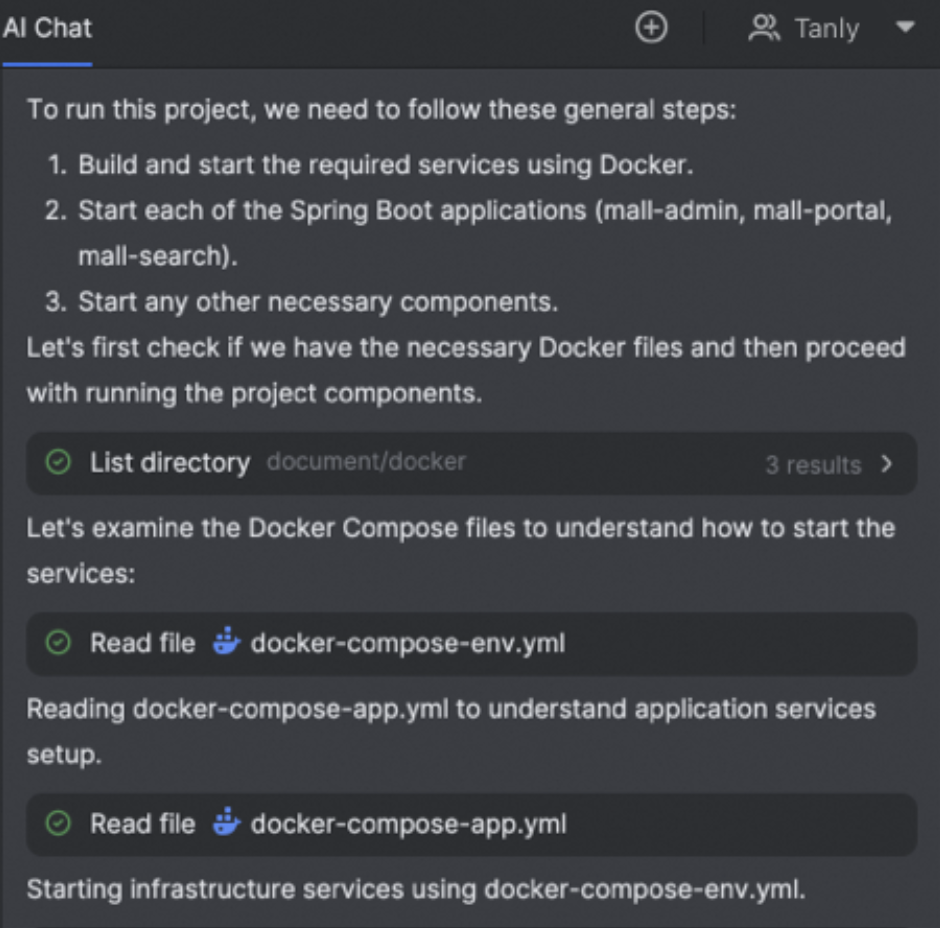Click the List directory label
Screen dimensions: 940x928
(170, 463)
